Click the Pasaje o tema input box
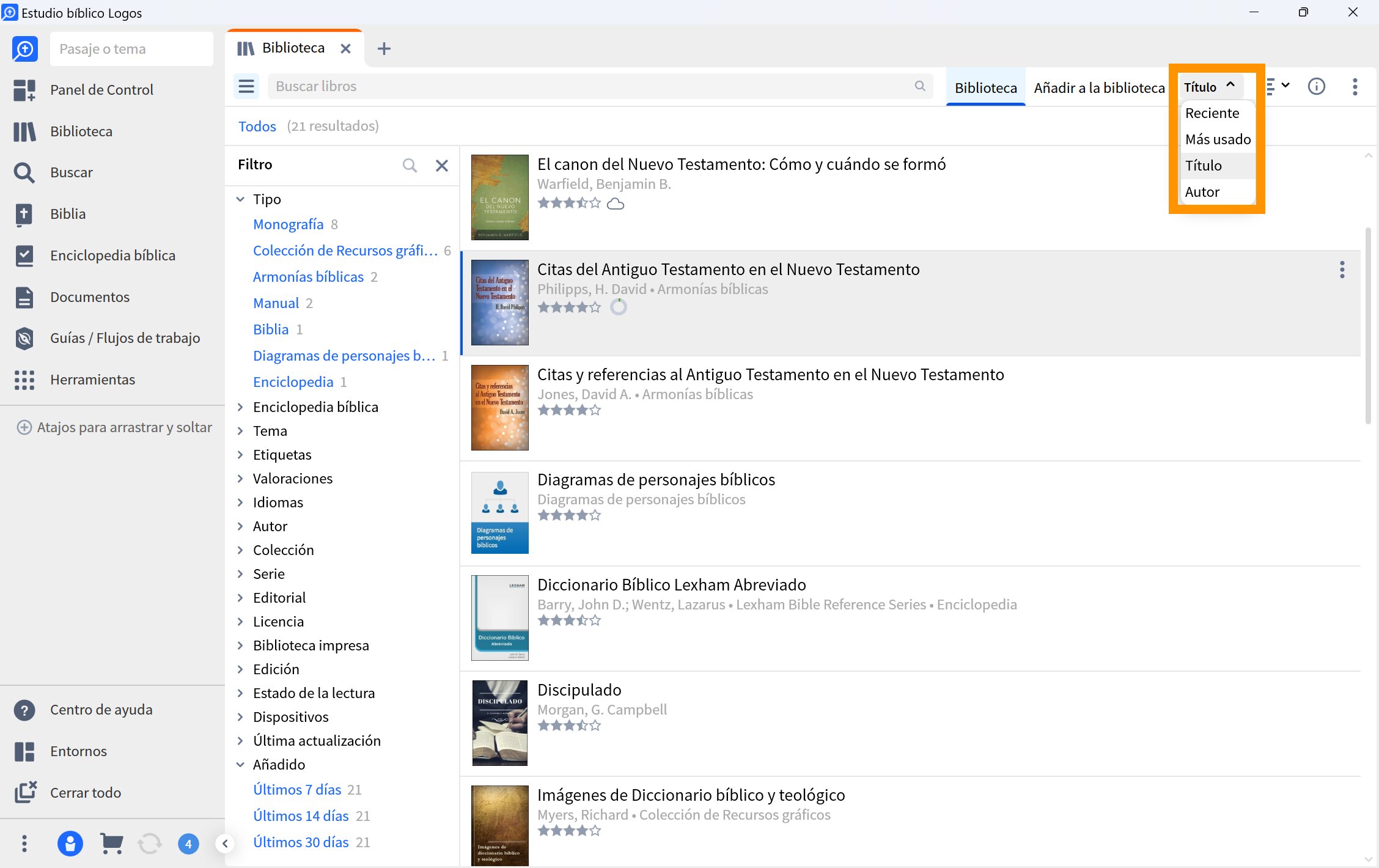This screenshot has height=868, width=1379. pyautogui.click(x=131, y=49)
